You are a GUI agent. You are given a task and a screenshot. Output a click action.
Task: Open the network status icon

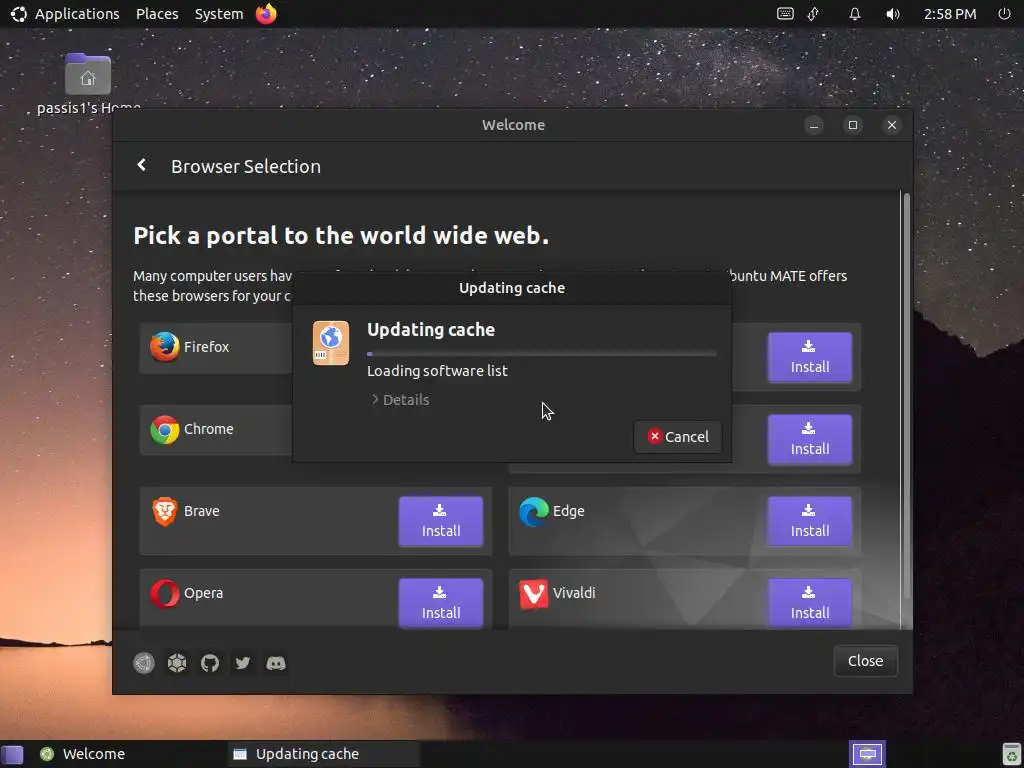point(814,14)
